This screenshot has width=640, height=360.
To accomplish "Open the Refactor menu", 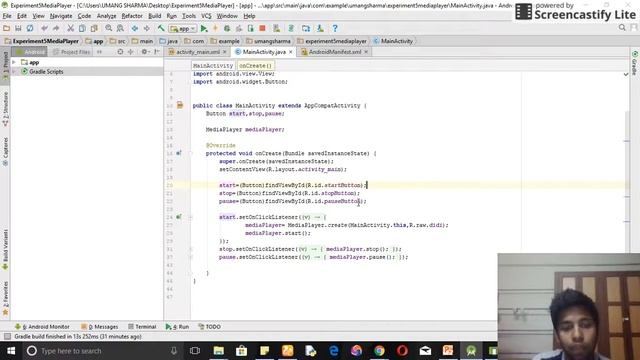I will (x=132, y=16).
